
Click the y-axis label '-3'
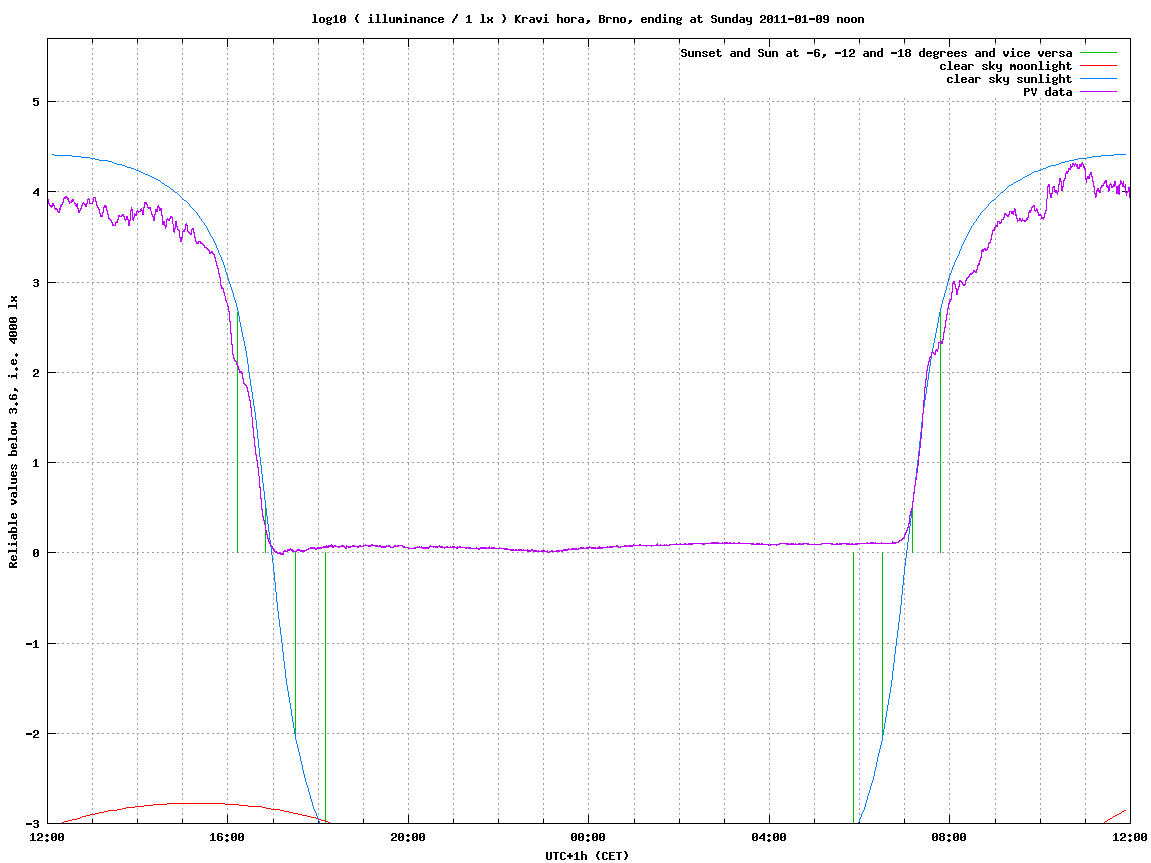pyautogui.click(x=32, y=823)
